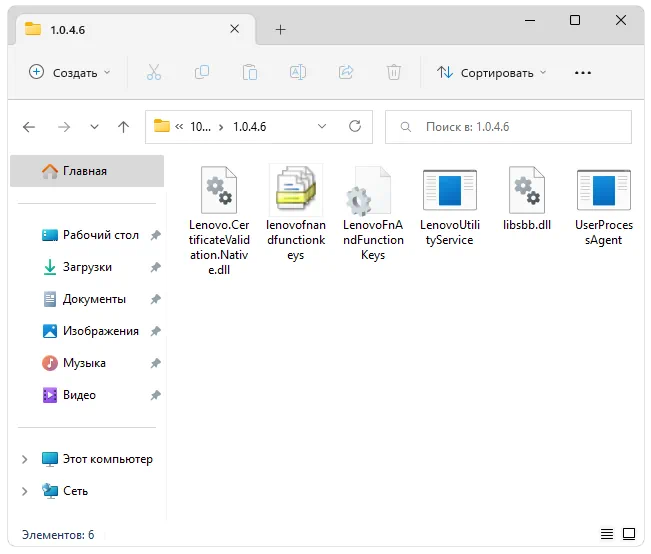
Task: Maximize the Explorer window
Action: 575,20
